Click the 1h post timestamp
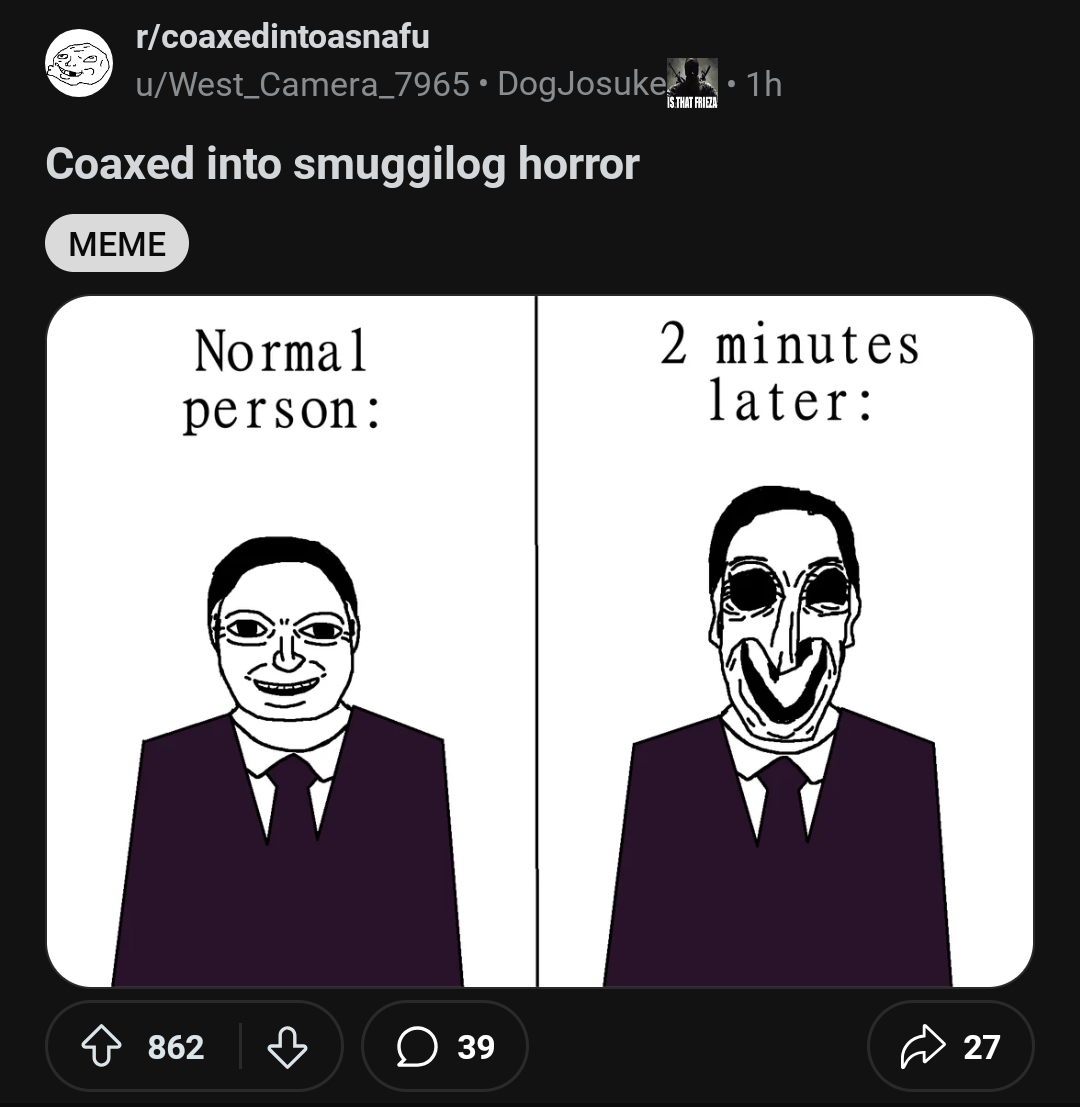This screenshot has height=1107, width=1080. (765, 84)
